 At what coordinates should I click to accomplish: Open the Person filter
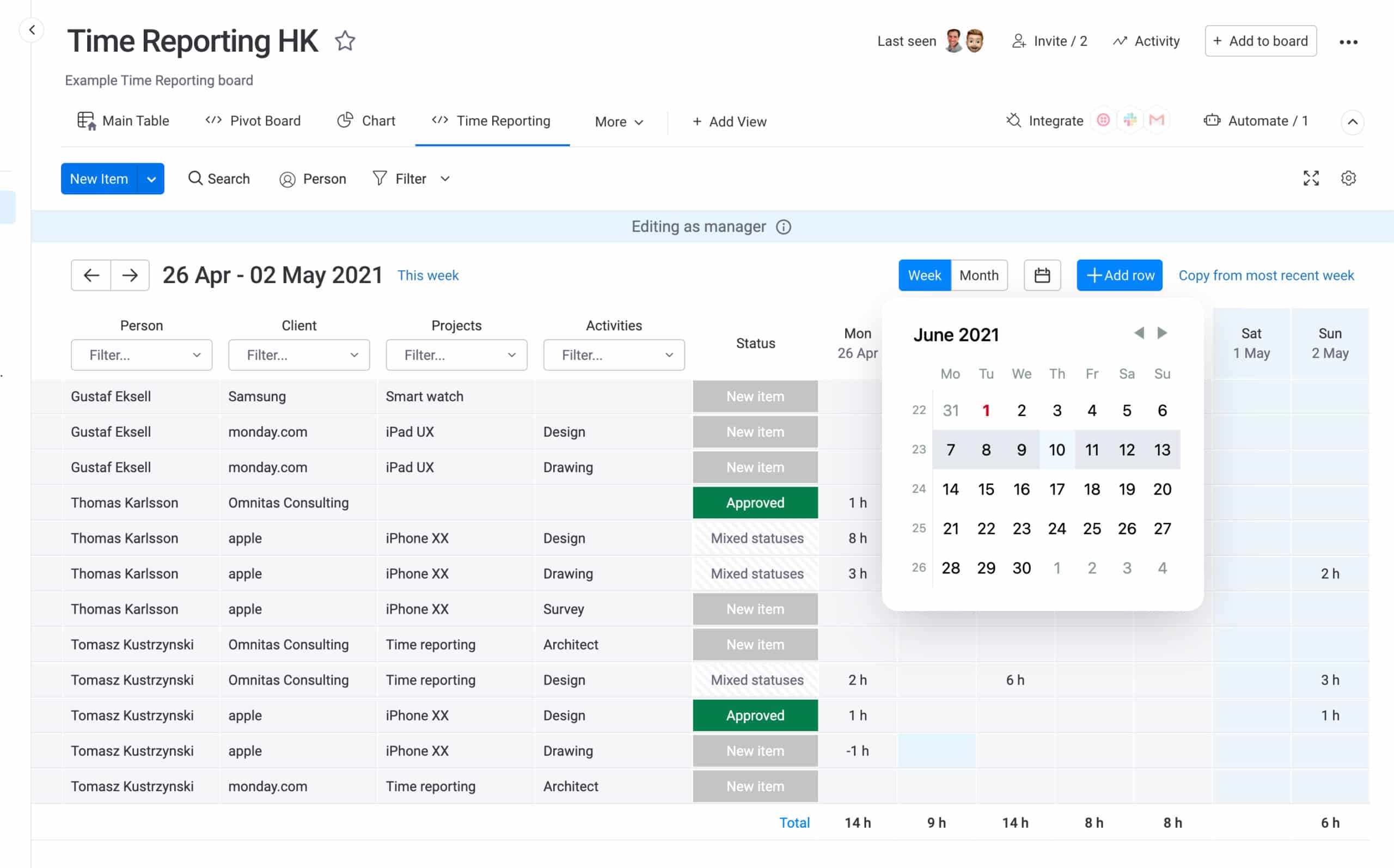pos(313,179)
